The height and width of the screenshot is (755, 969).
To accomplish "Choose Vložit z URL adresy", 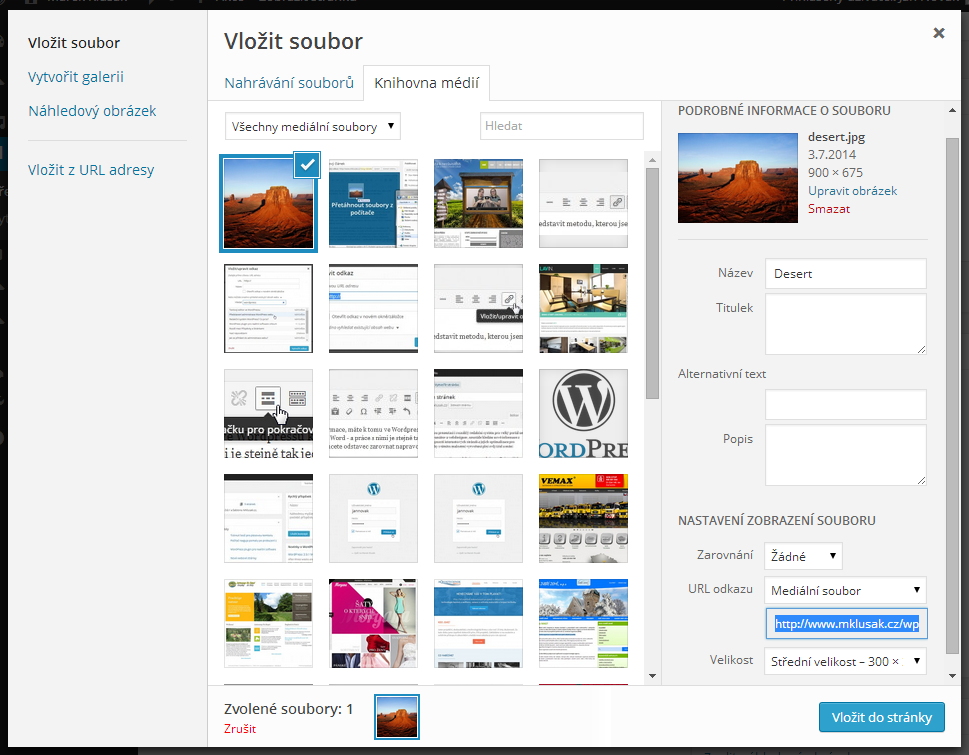I will [x=91, y=170].
